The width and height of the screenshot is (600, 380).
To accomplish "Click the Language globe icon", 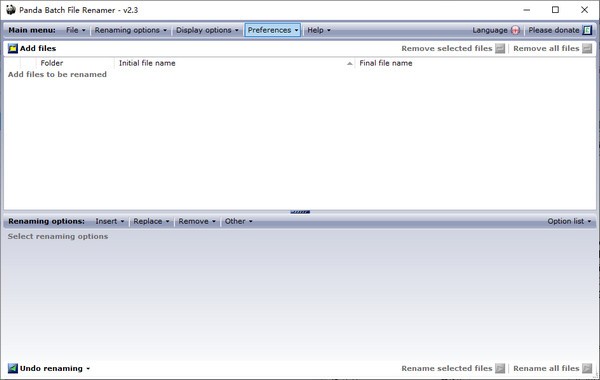I will tap(515, 30).
